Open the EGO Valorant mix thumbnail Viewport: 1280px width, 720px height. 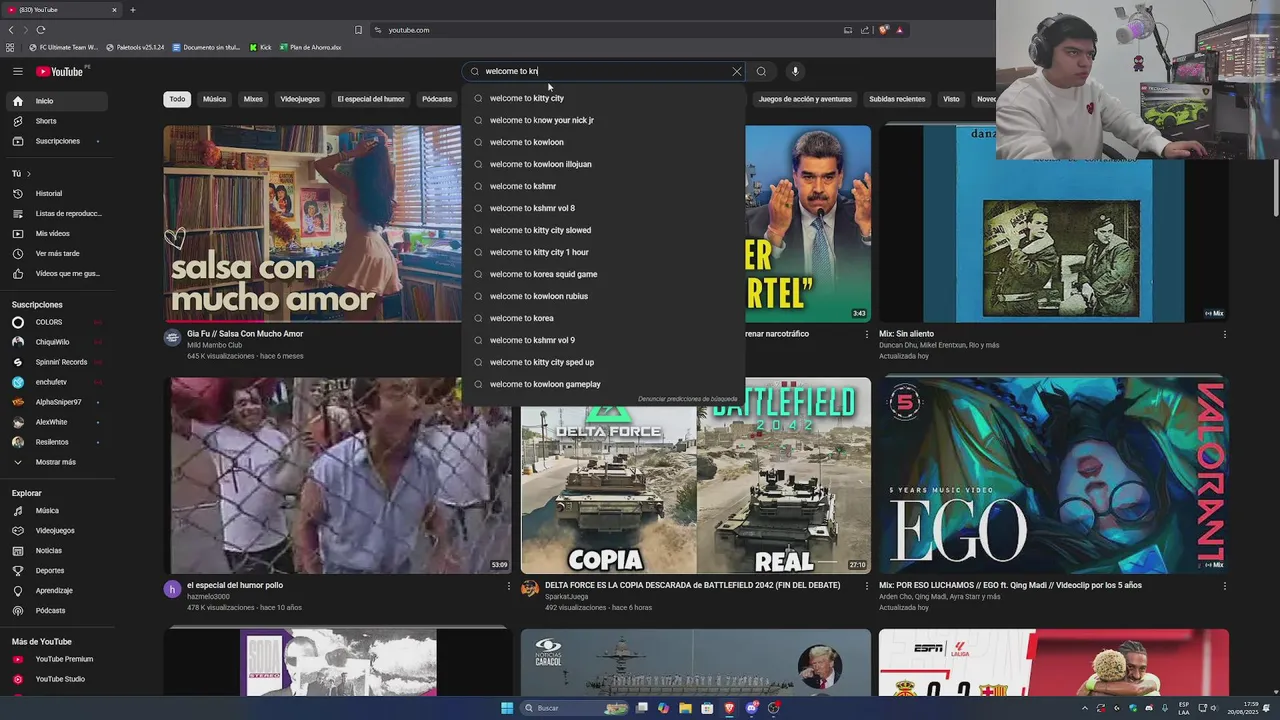coord(1054,475)
